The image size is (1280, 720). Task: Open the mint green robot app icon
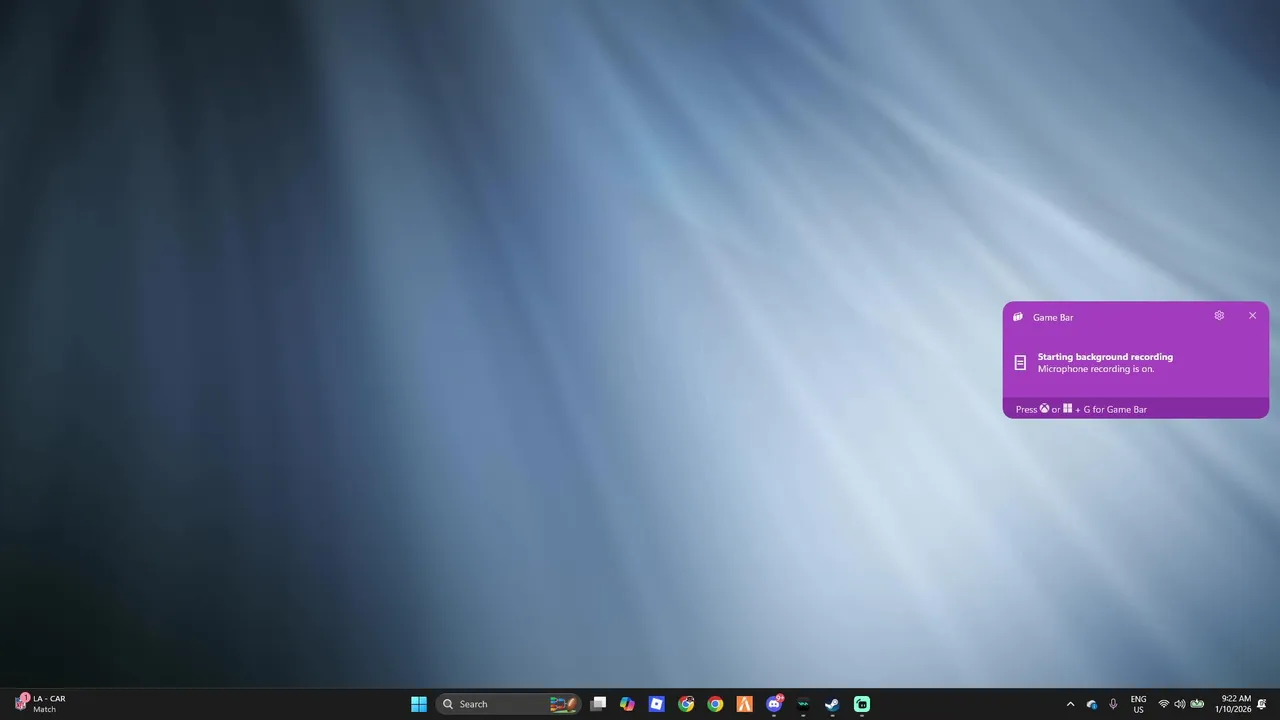(862, 704)
